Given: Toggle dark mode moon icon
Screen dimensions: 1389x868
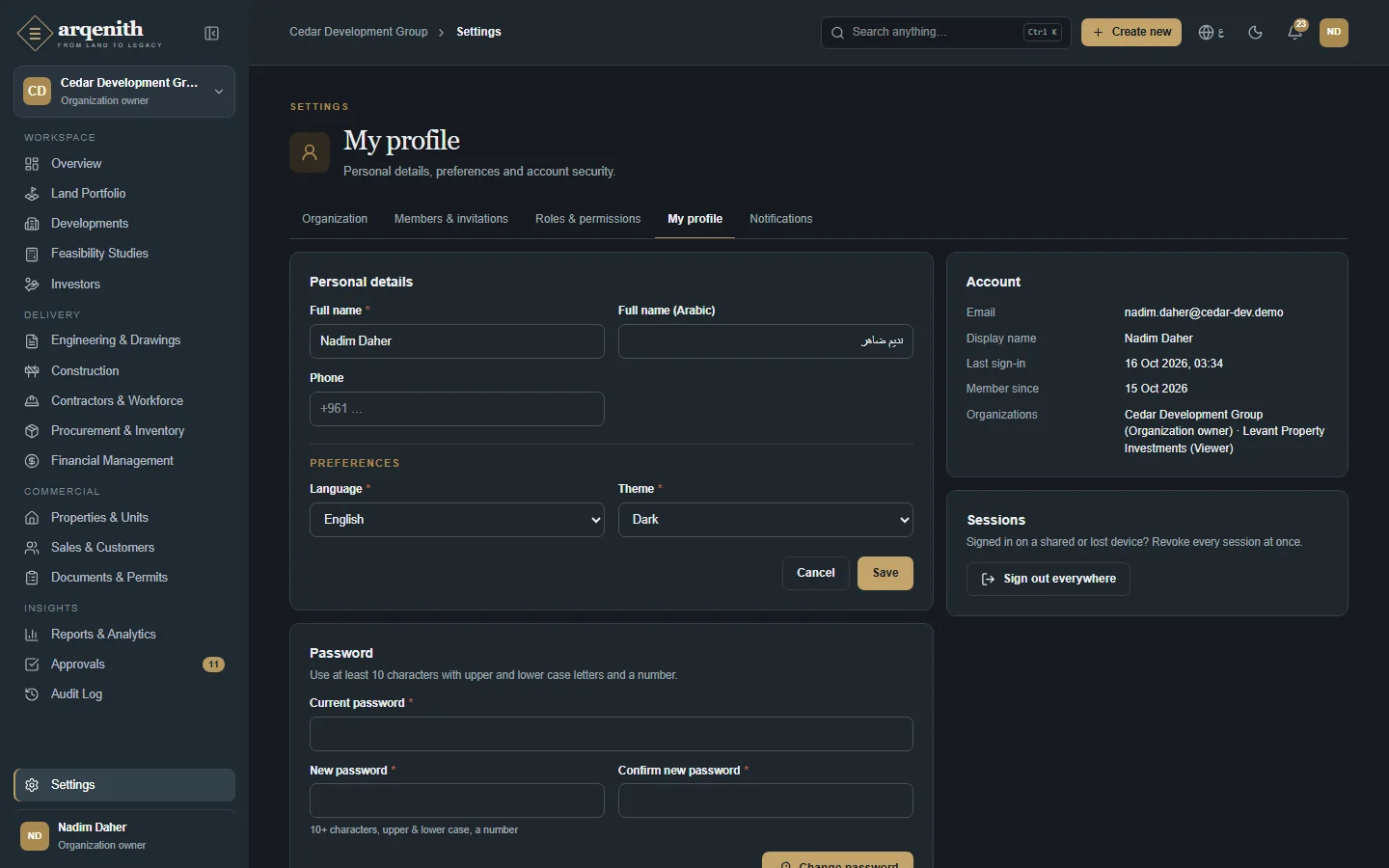Looking at the screenshot, I should (1256, 33).
